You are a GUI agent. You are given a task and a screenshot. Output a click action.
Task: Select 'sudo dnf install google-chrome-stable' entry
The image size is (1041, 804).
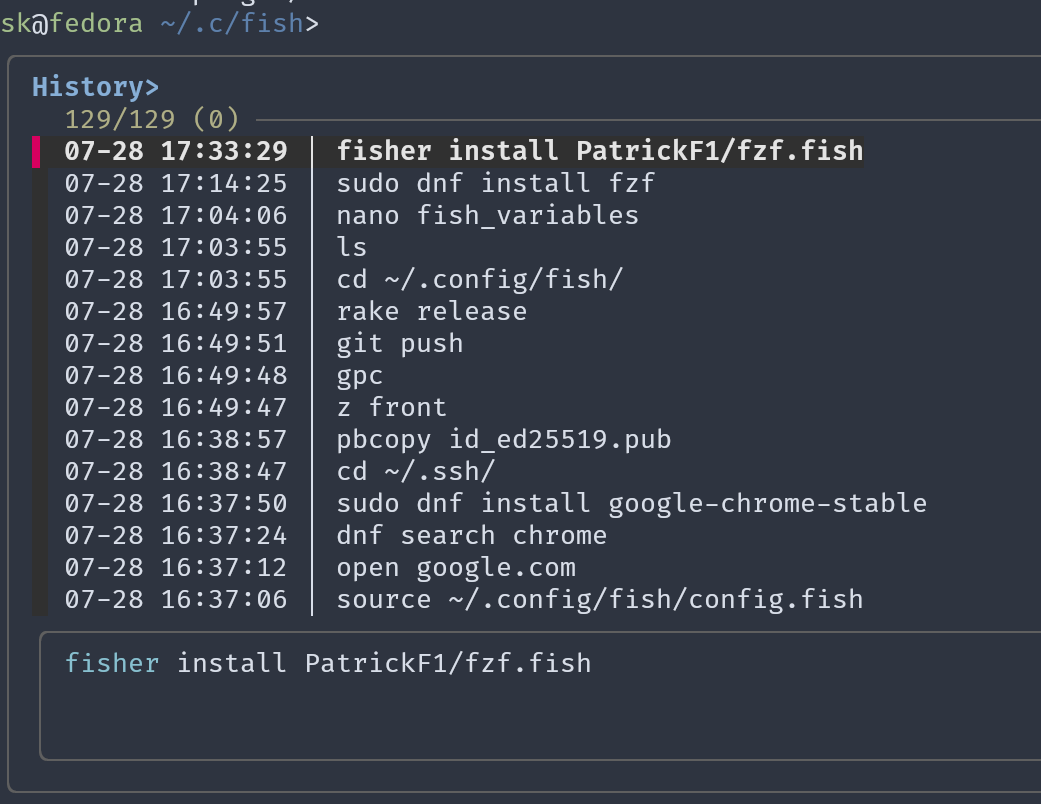point(631,502)
